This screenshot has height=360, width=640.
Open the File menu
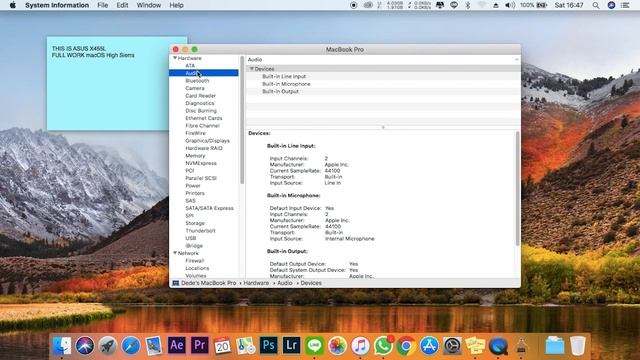pos(102,5)
